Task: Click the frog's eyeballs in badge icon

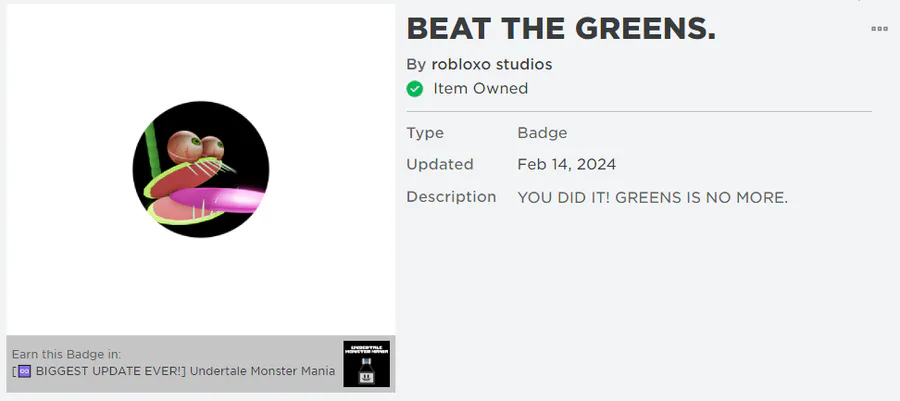Action: pos(195,146)
